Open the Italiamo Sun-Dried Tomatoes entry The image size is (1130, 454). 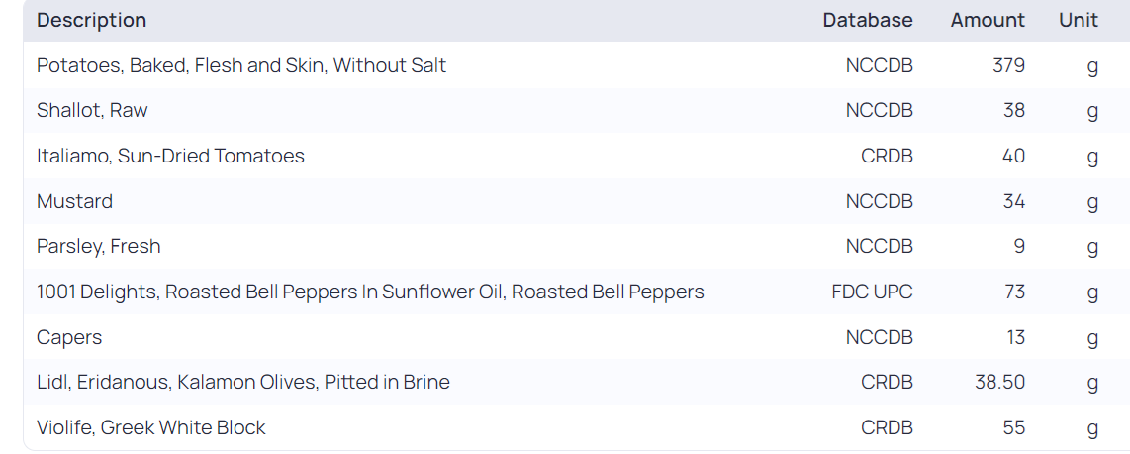[x=171, y=156]
